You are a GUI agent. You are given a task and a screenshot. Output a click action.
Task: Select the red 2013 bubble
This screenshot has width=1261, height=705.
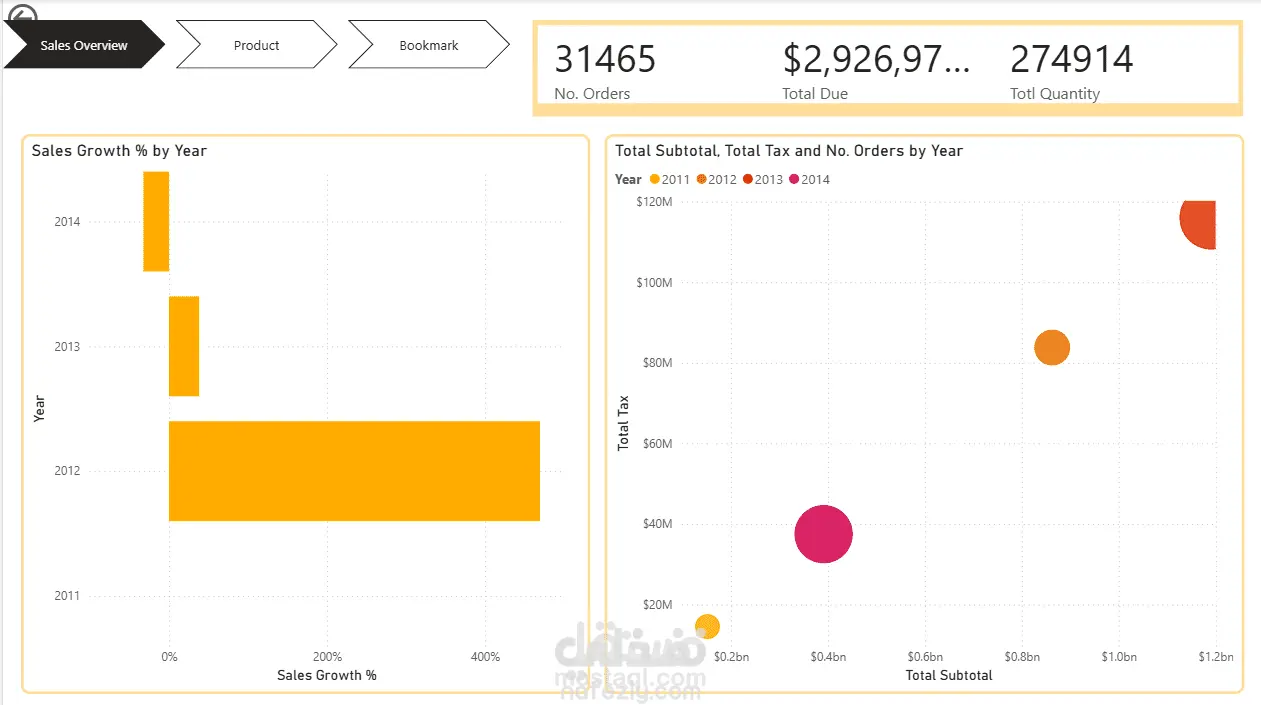[1199, 220]
